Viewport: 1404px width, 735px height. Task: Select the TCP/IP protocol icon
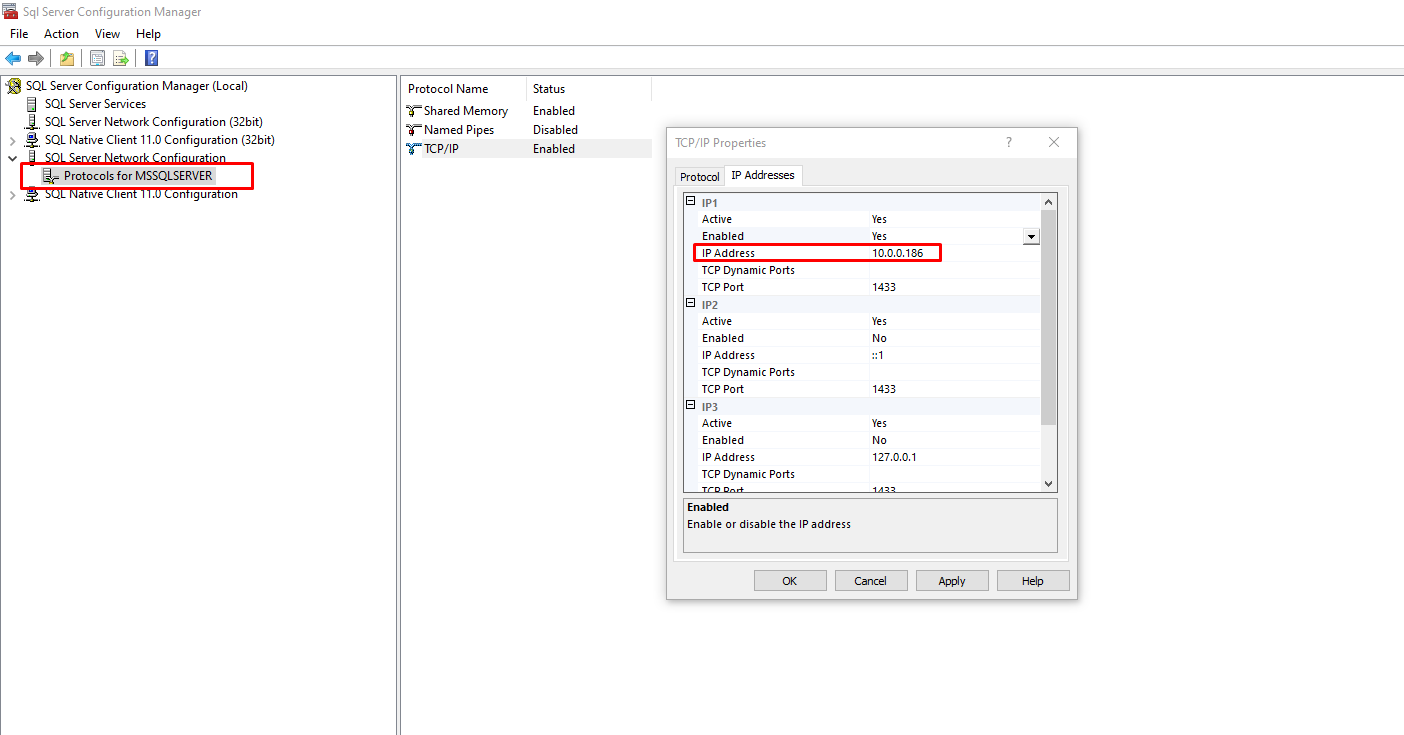(x=414, y=148)
